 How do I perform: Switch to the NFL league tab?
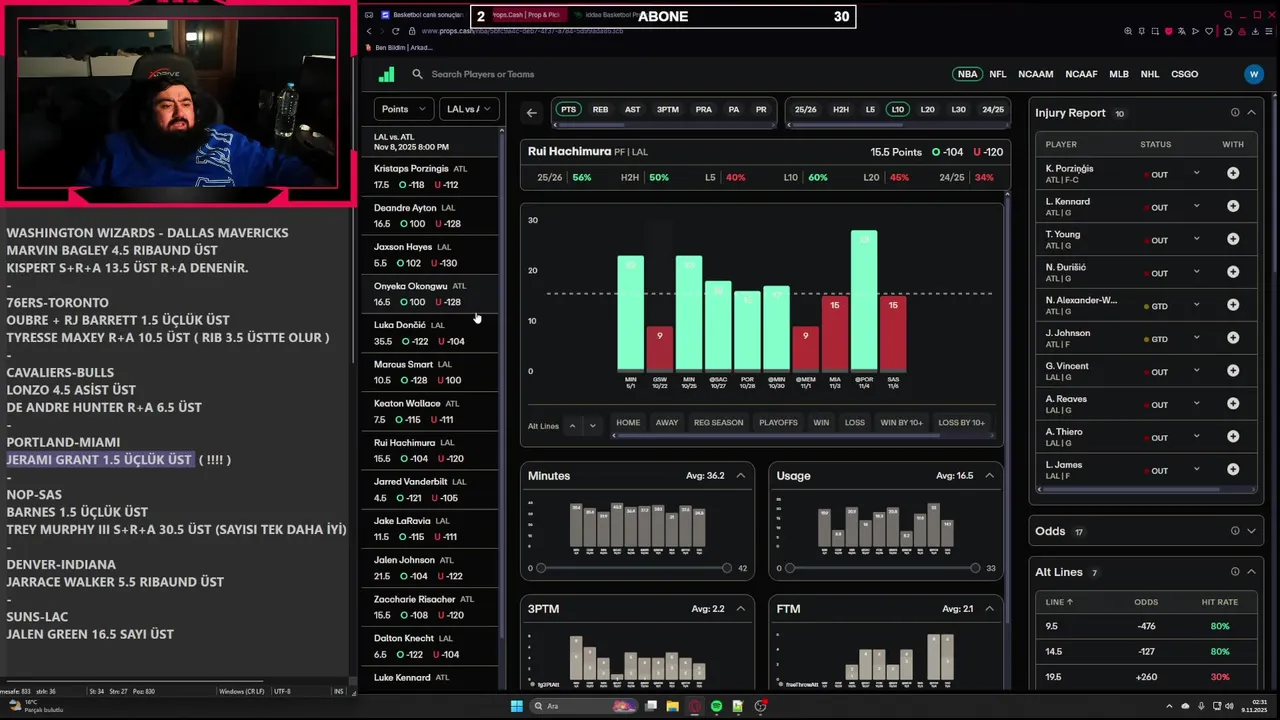click(997, 74)
